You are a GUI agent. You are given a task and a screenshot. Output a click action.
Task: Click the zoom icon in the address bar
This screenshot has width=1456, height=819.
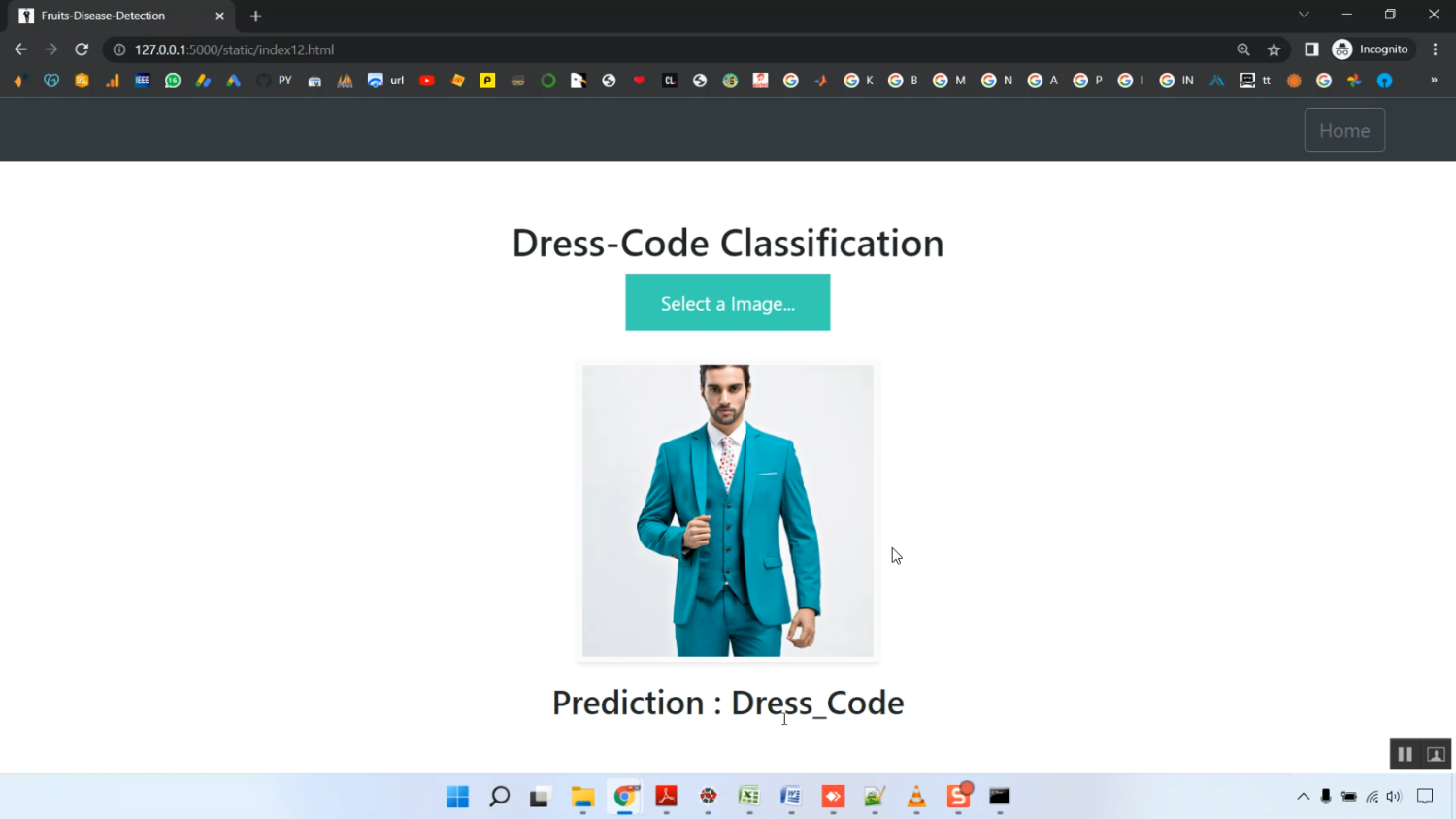pos(1243,49)
